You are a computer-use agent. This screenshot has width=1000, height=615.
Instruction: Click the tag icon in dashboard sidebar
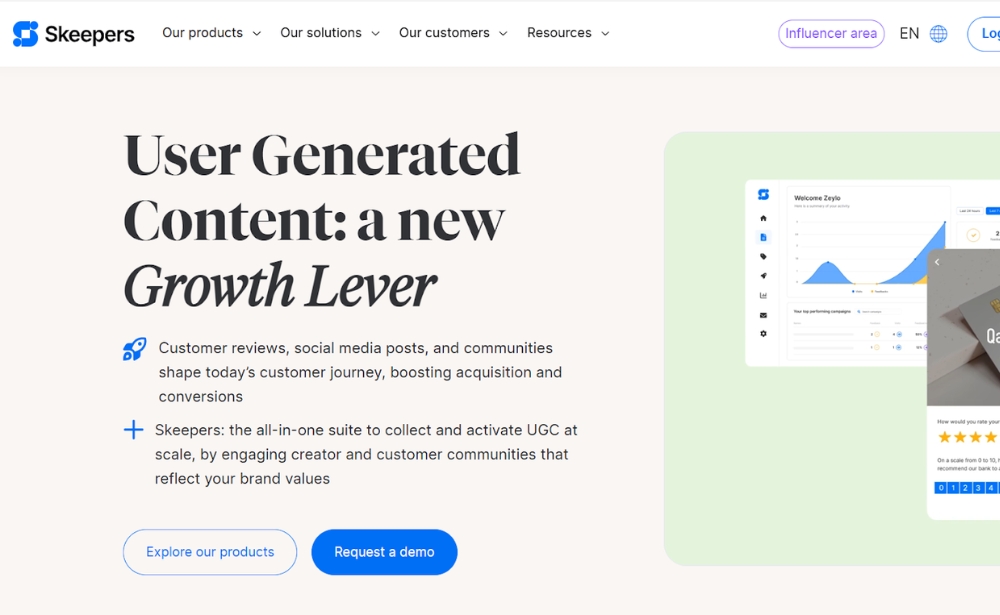763,257
